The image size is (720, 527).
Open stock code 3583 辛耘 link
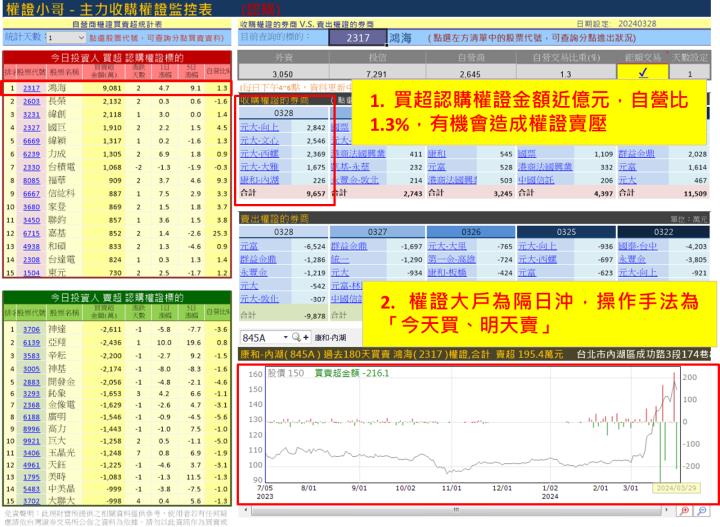(32, 356)
